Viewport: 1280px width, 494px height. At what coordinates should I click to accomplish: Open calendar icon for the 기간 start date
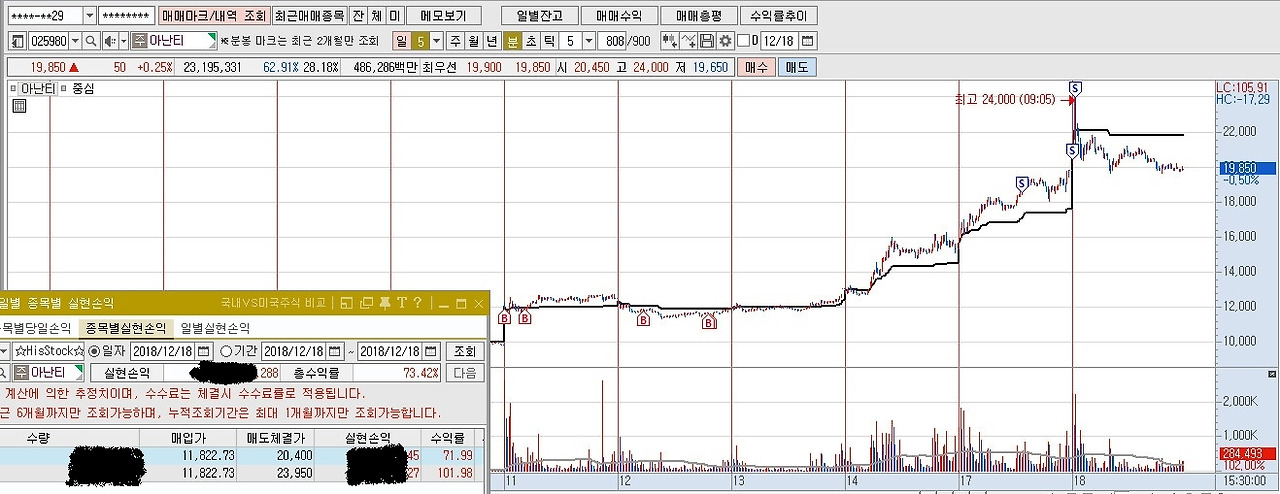point(335,351)
